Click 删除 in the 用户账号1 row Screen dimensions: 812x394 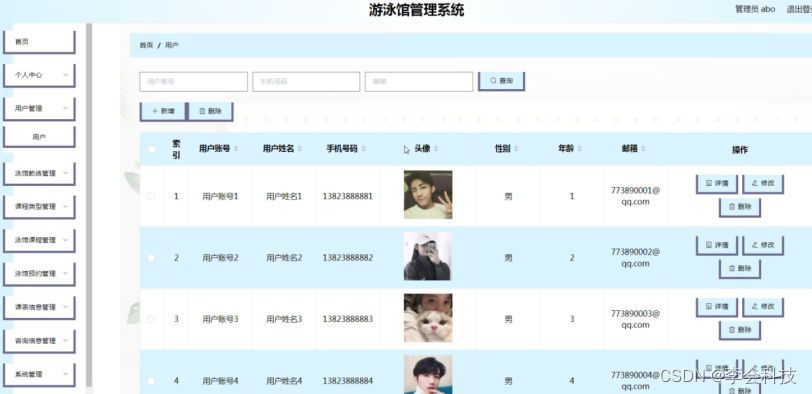(x=740, y=207)
